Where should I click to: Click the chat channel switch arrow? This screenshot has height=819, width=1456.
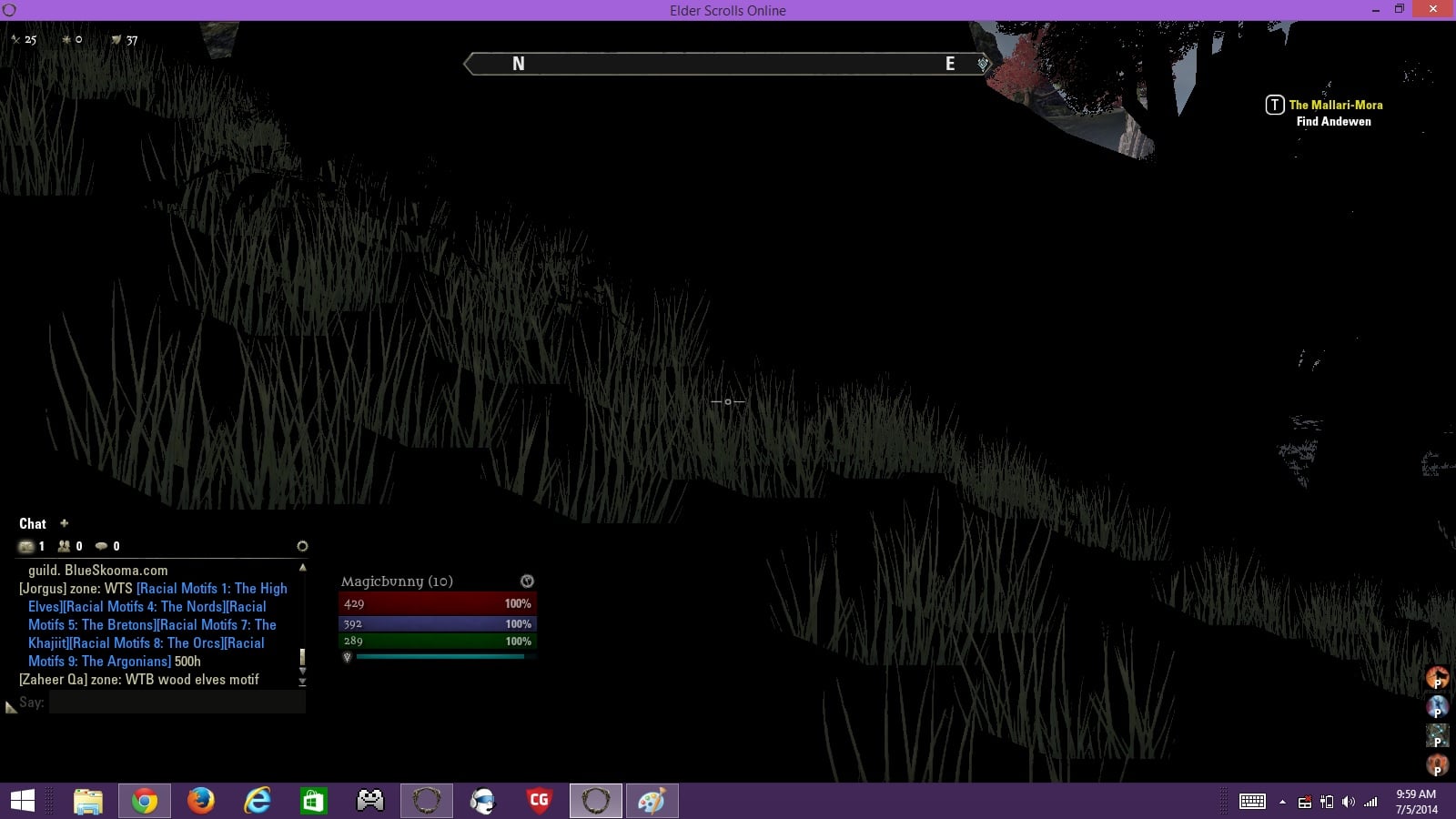tap(11, 706)
